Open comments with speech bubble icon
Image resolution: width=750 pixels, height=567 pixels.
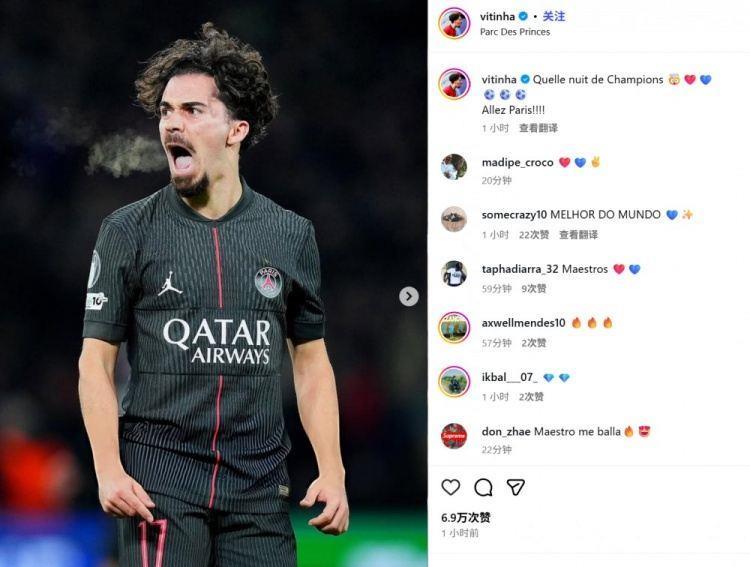483,487
